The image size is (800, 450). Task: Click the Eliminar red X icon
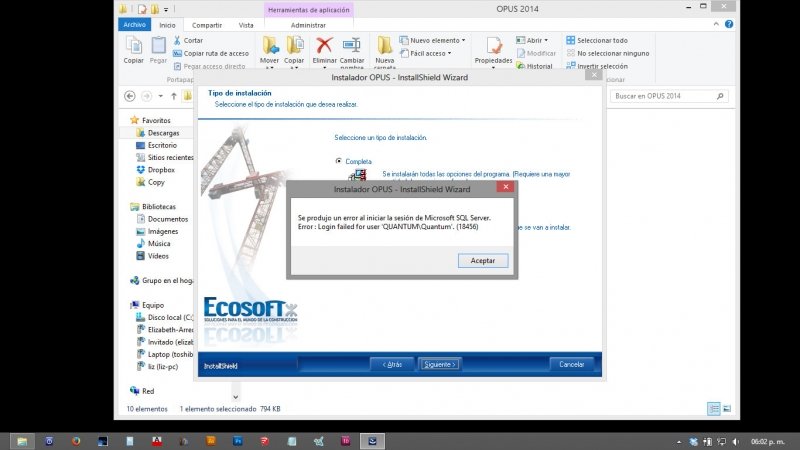point(324,46)
